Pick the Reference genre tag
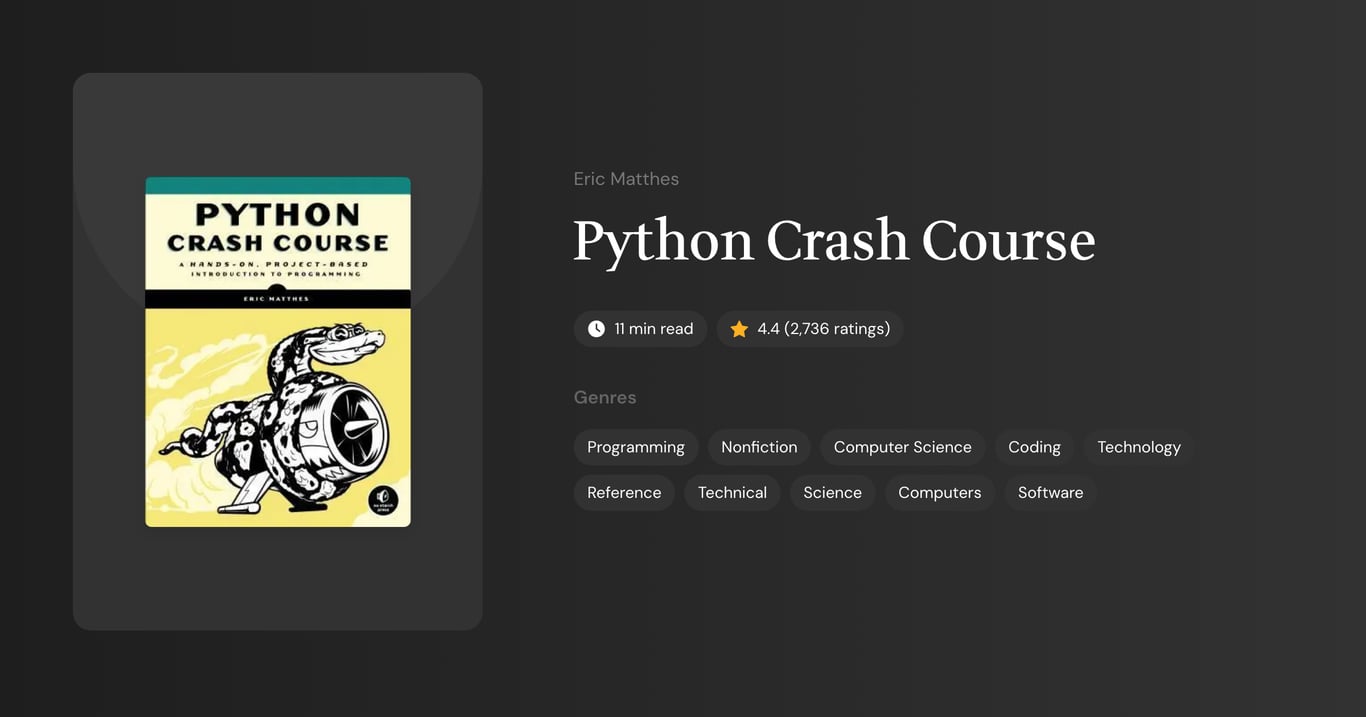 [624, 492]
